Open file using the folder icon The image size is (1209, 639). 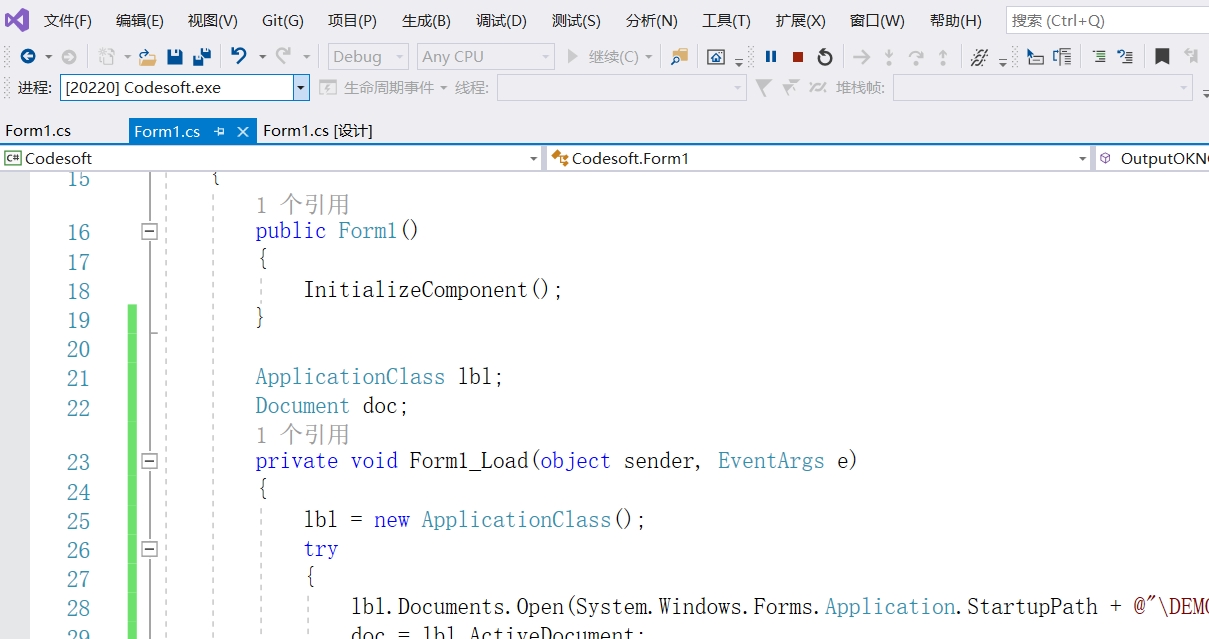[x=147, y=57]
